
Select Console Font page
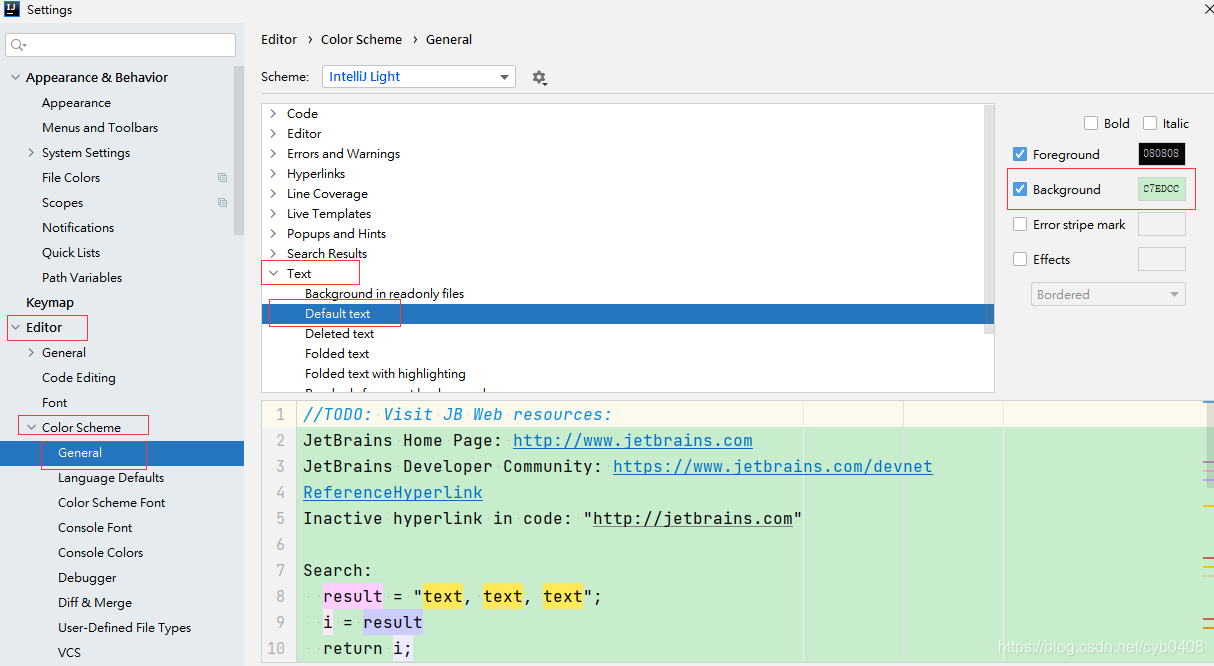[95, 527]
